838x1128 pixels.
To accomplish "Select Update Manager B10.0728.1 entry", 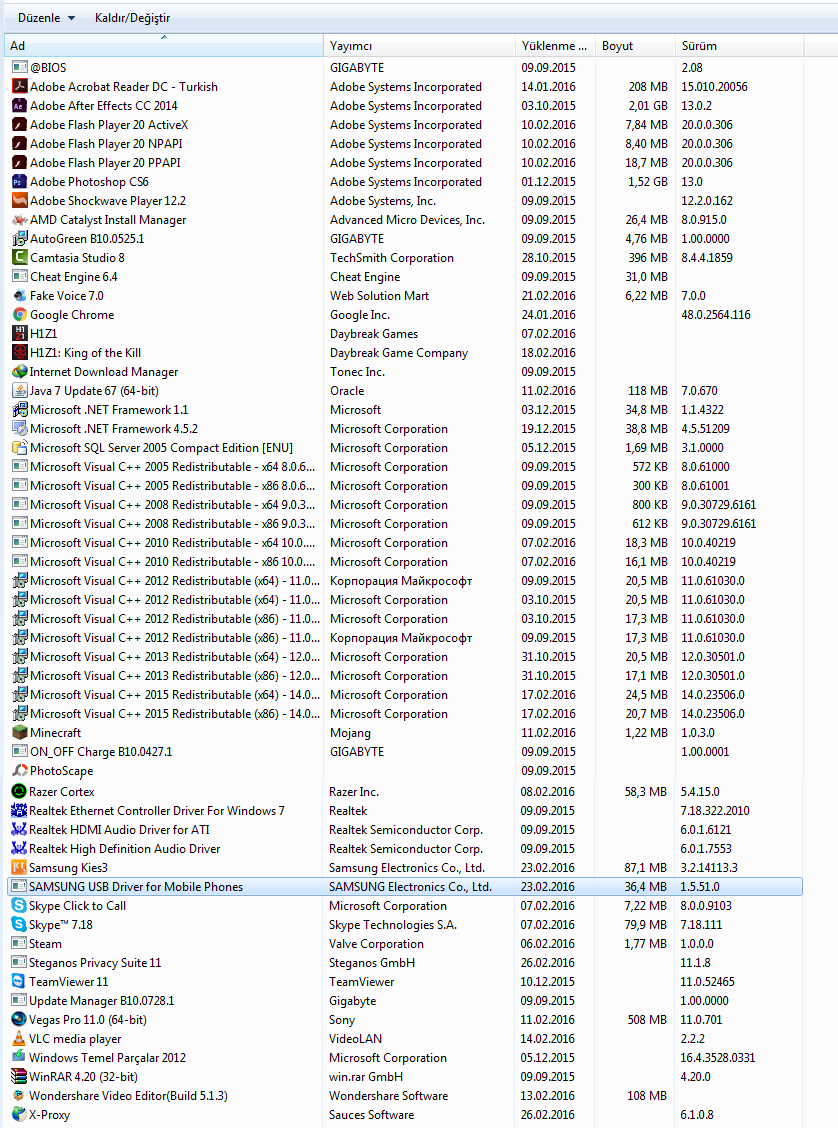I will [404, 1001].
